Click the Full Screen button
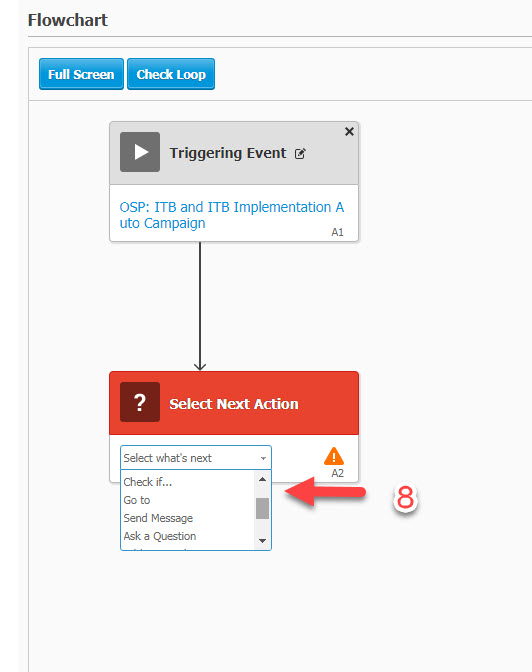 tap(81, 74)
